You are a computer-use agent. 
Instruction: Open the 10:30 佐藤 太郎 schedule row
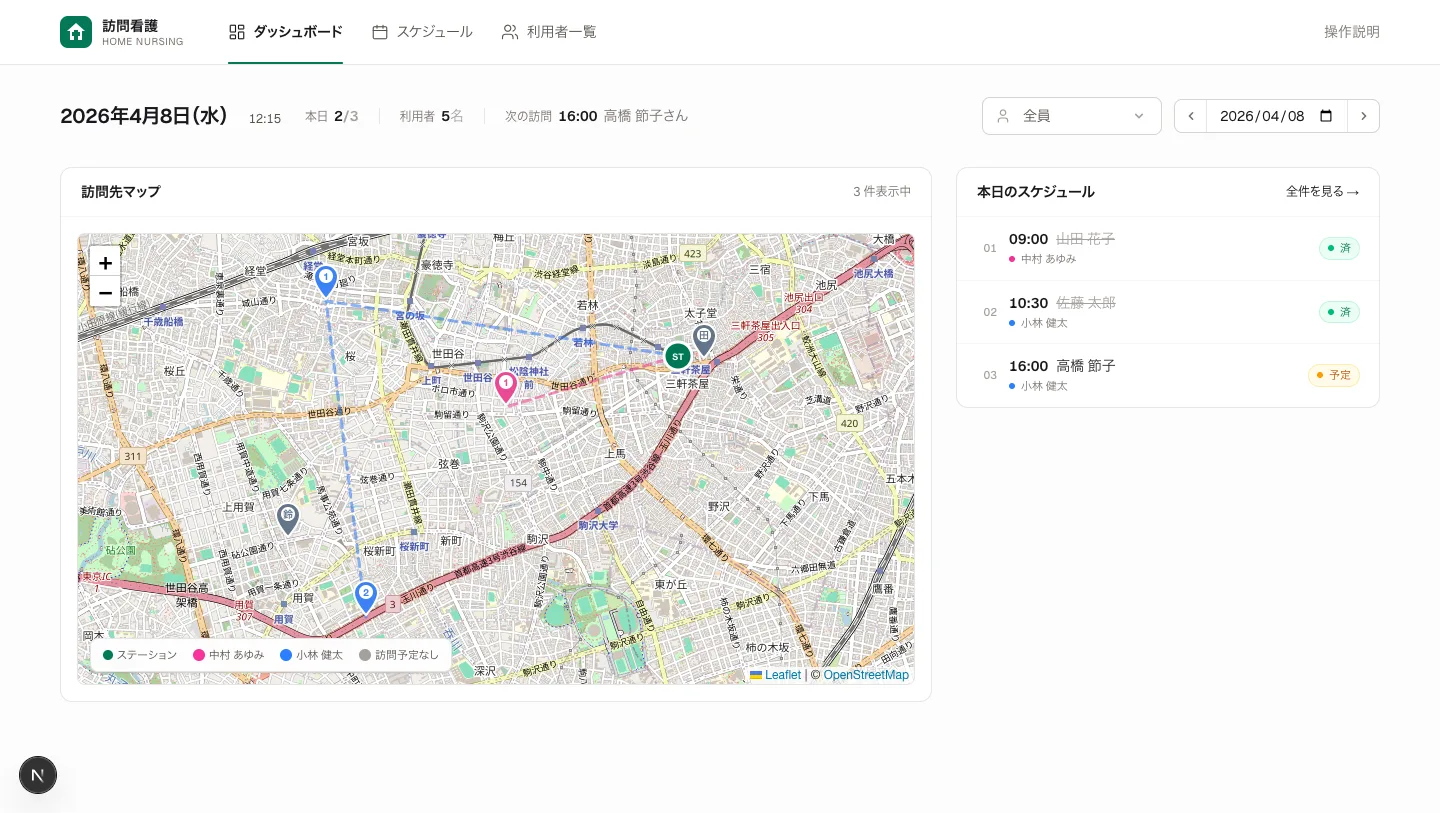pos(1168,312)
